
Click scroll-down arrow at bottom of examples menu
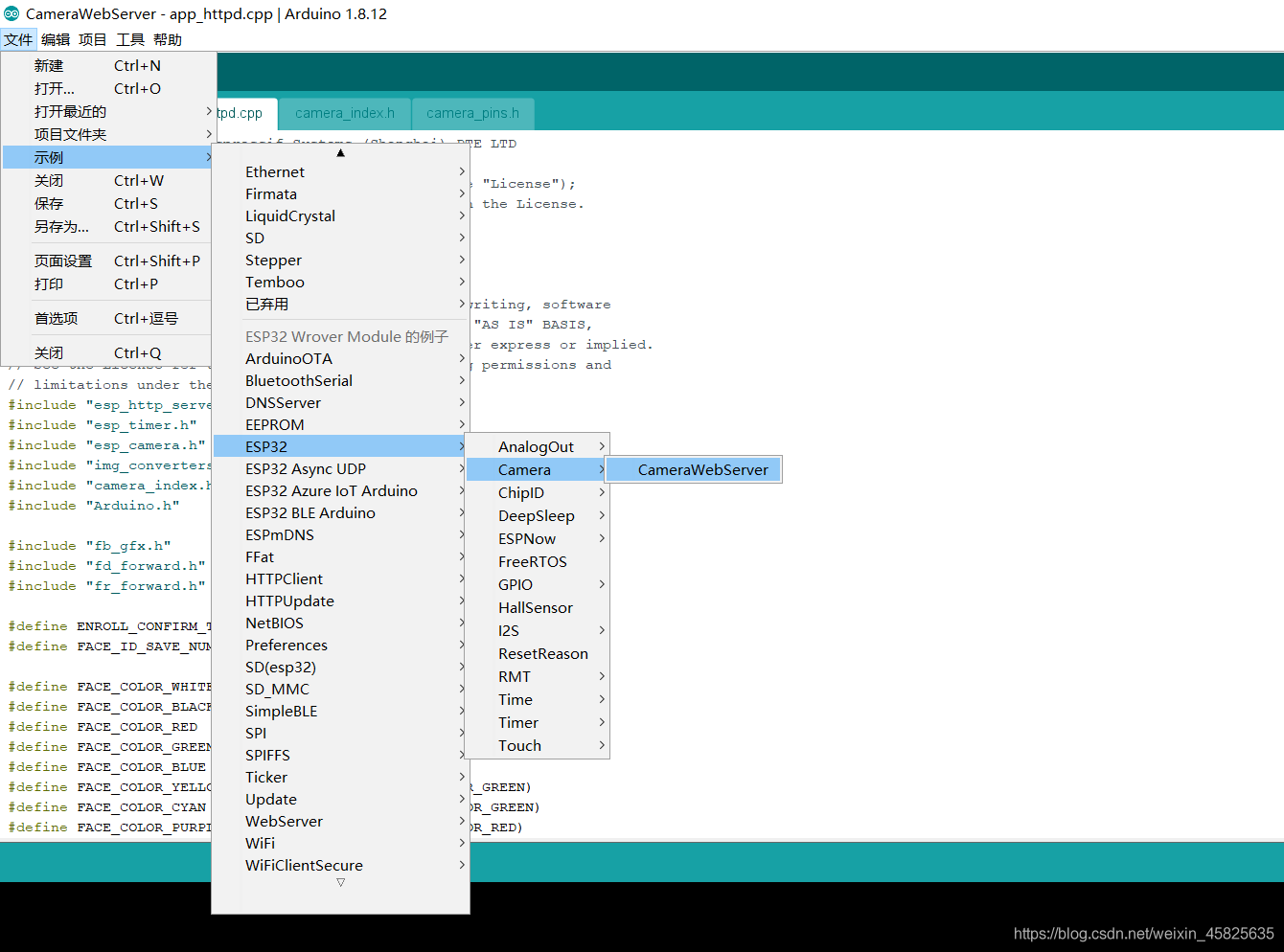coord(340,882)
